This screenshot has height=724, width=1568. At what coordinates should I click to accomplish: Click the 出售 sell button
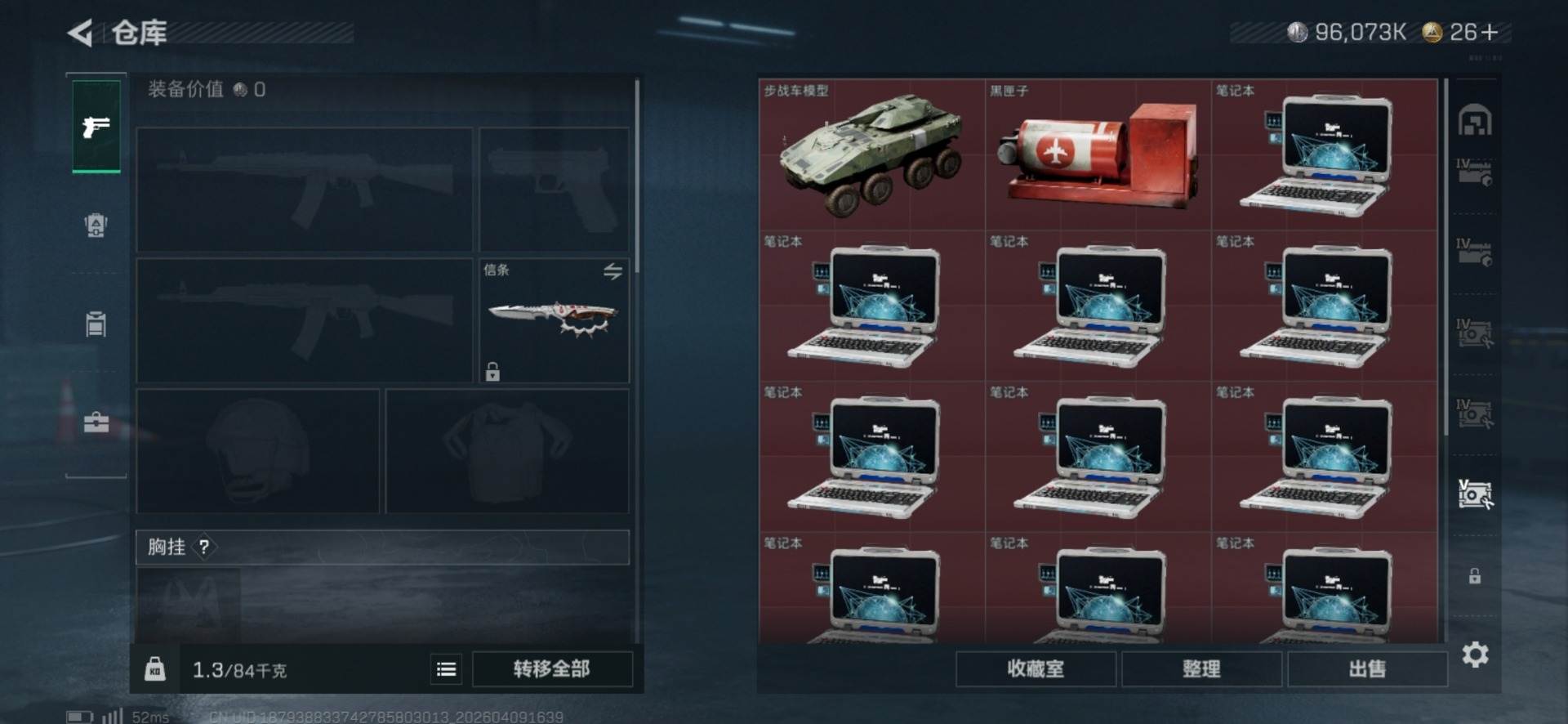tap(1367, 669)
